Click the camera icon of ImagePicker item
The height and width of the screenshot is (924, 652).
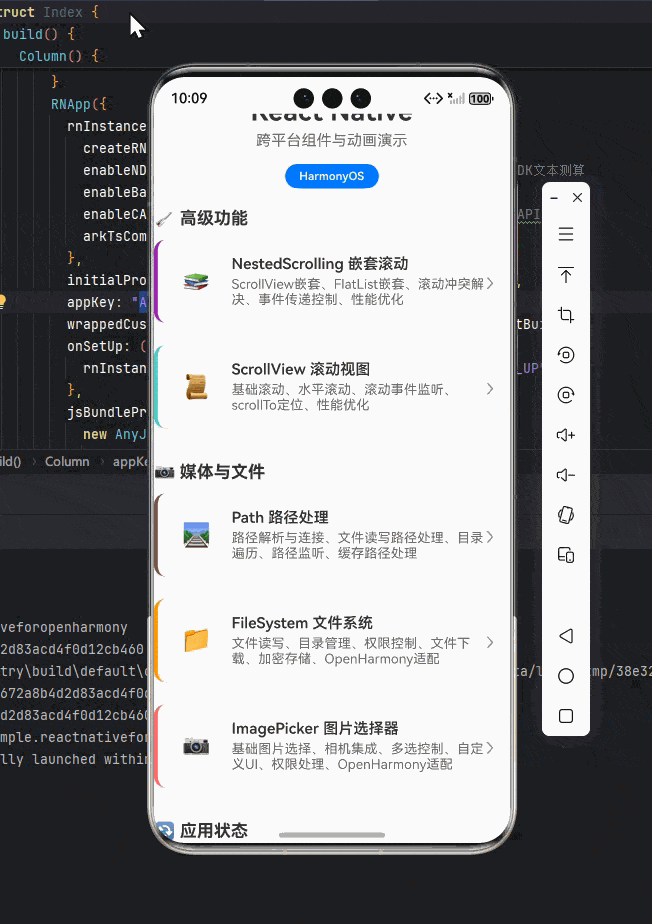click(196, 746)
